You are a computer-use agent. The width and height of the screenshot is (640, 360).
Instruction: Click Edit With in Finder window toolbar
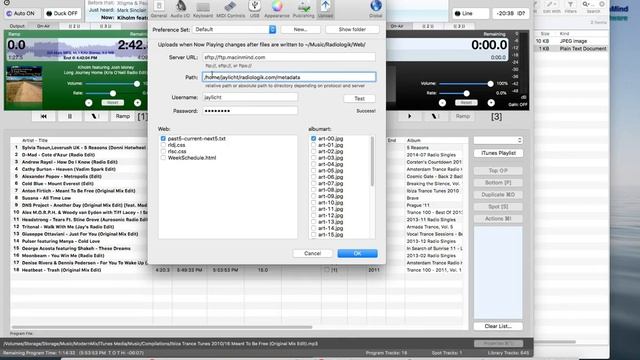pos(551,7)
